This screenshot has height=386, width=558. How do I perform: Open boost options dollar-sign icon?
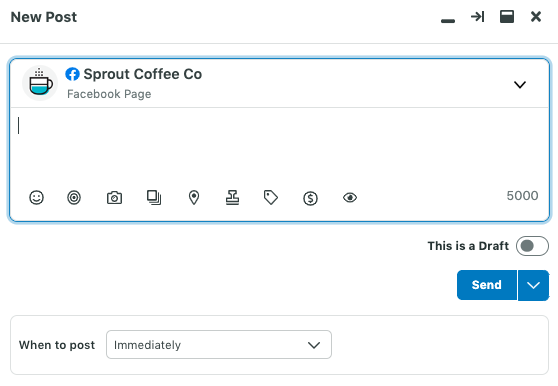pyautogui.click(x=310, y=198)
